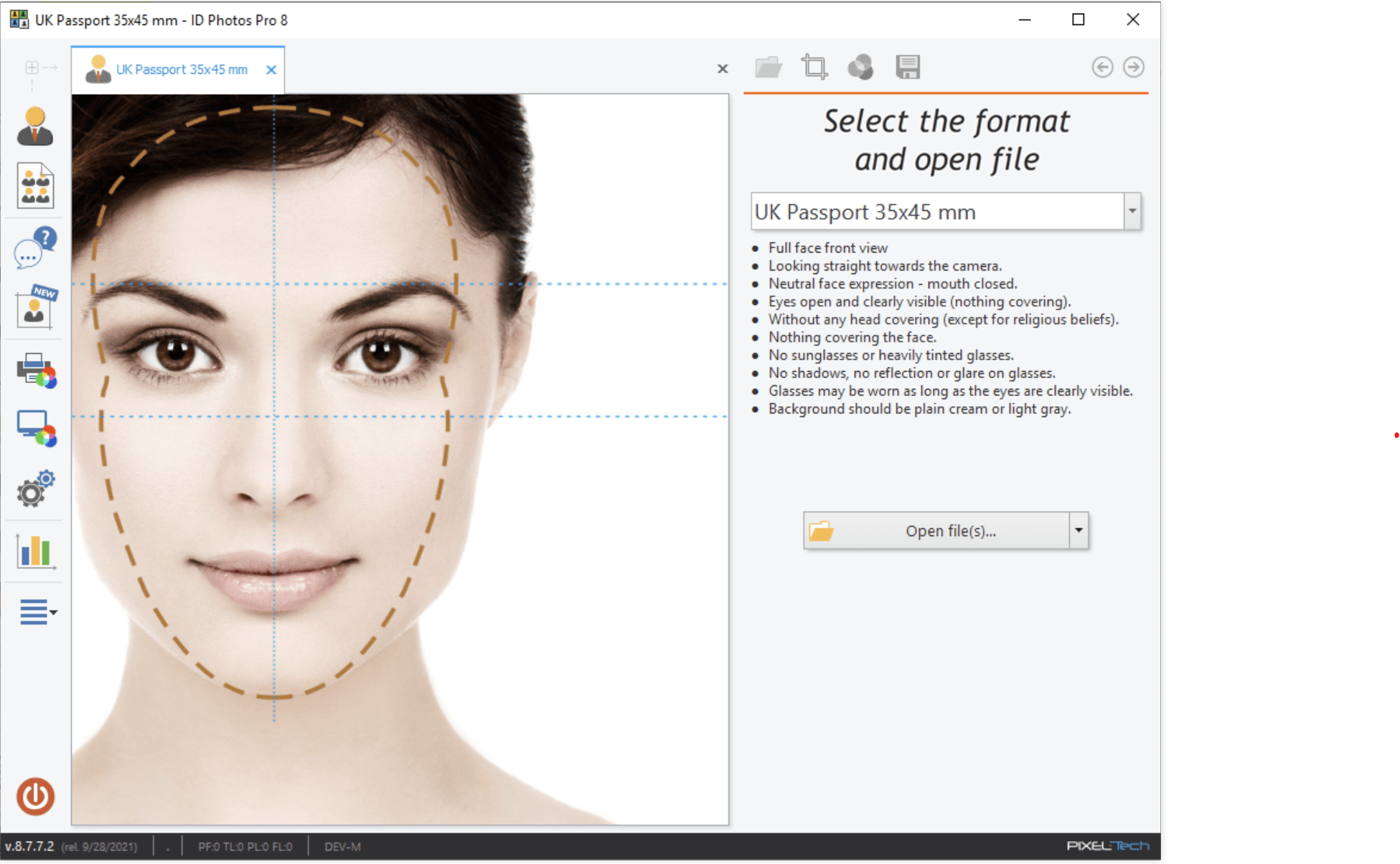The width and height of the screenshot is (1400, 864).
Task: Open the bar chart statistics icon
Action: point(35,551)
